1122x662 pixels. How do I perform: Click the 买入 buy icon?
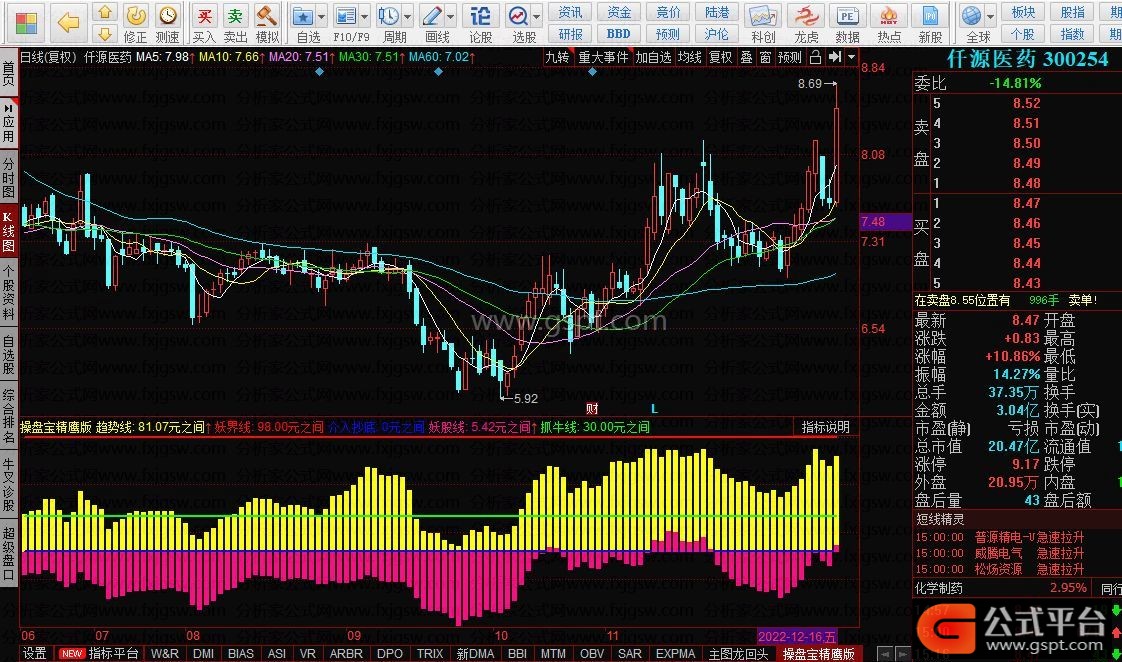(x=204, y=23)
